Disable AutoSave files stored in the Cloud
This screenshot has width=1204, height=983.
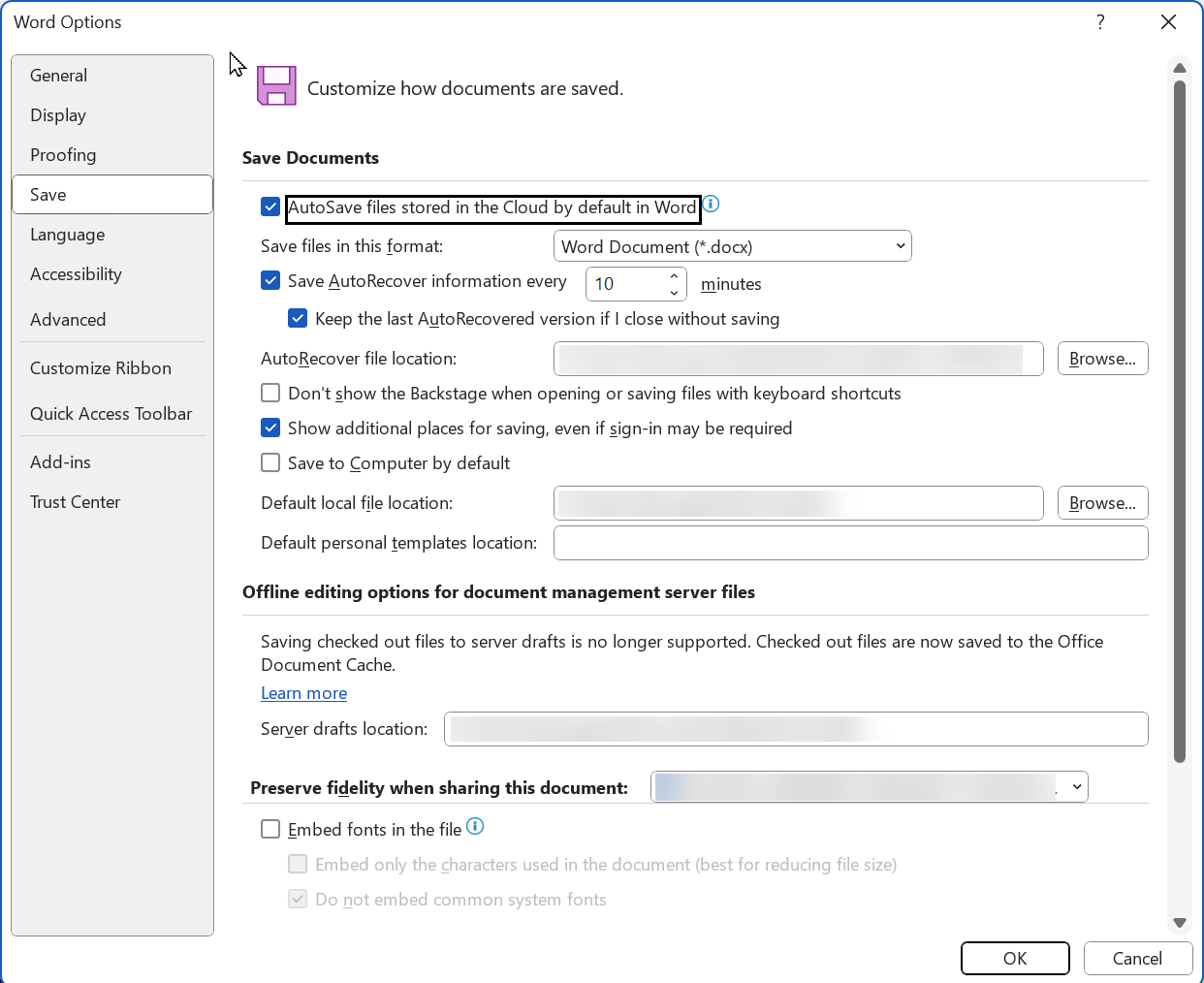269,206
